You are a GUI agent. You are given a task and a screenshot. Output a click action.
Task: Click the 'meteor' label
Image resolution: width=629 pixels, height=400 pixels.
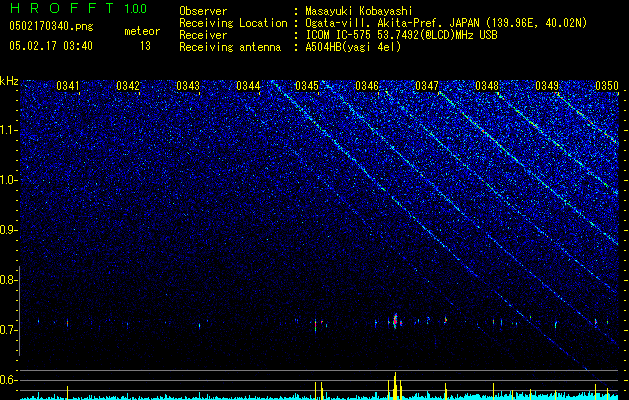pyautogui.click(x=142, y=31)
